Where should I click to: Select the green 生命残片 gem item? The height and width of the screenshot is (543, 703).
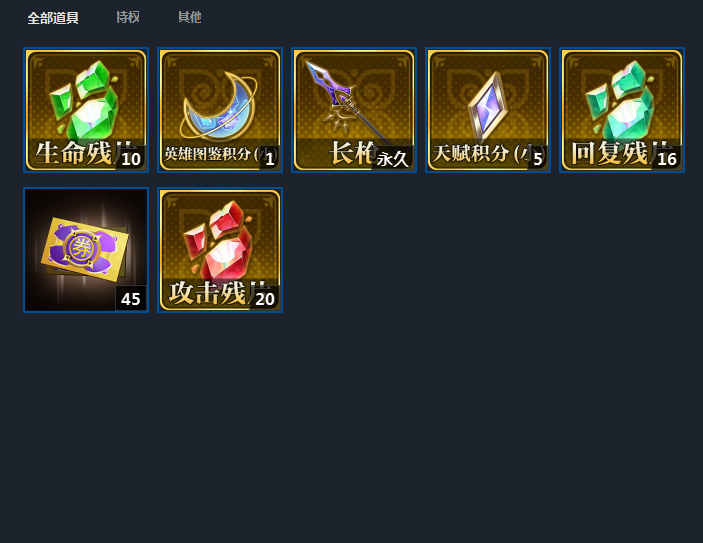[86, 110]
